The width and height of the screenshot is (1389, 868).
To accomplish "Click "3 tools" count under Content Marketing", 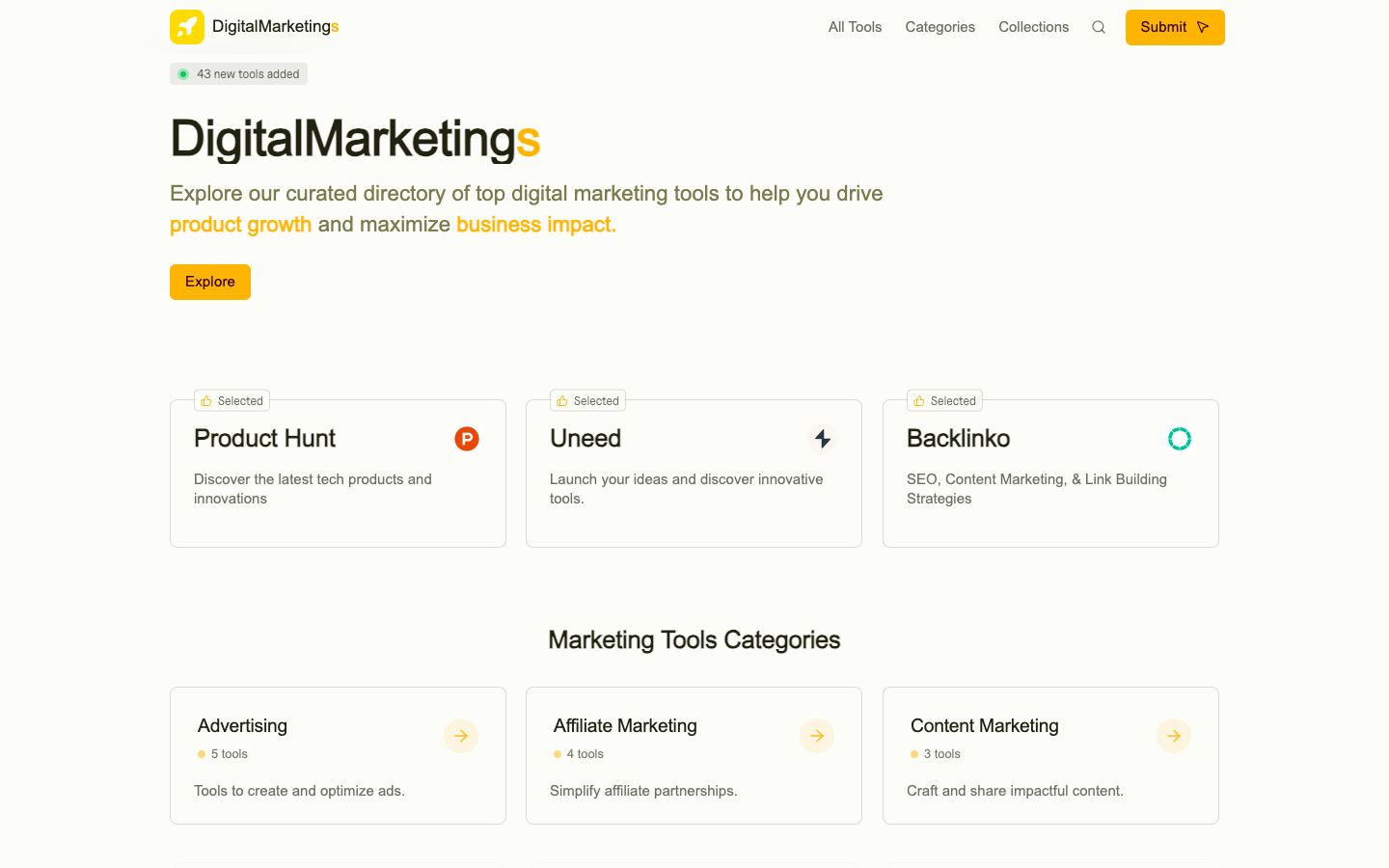I will 942,754.
